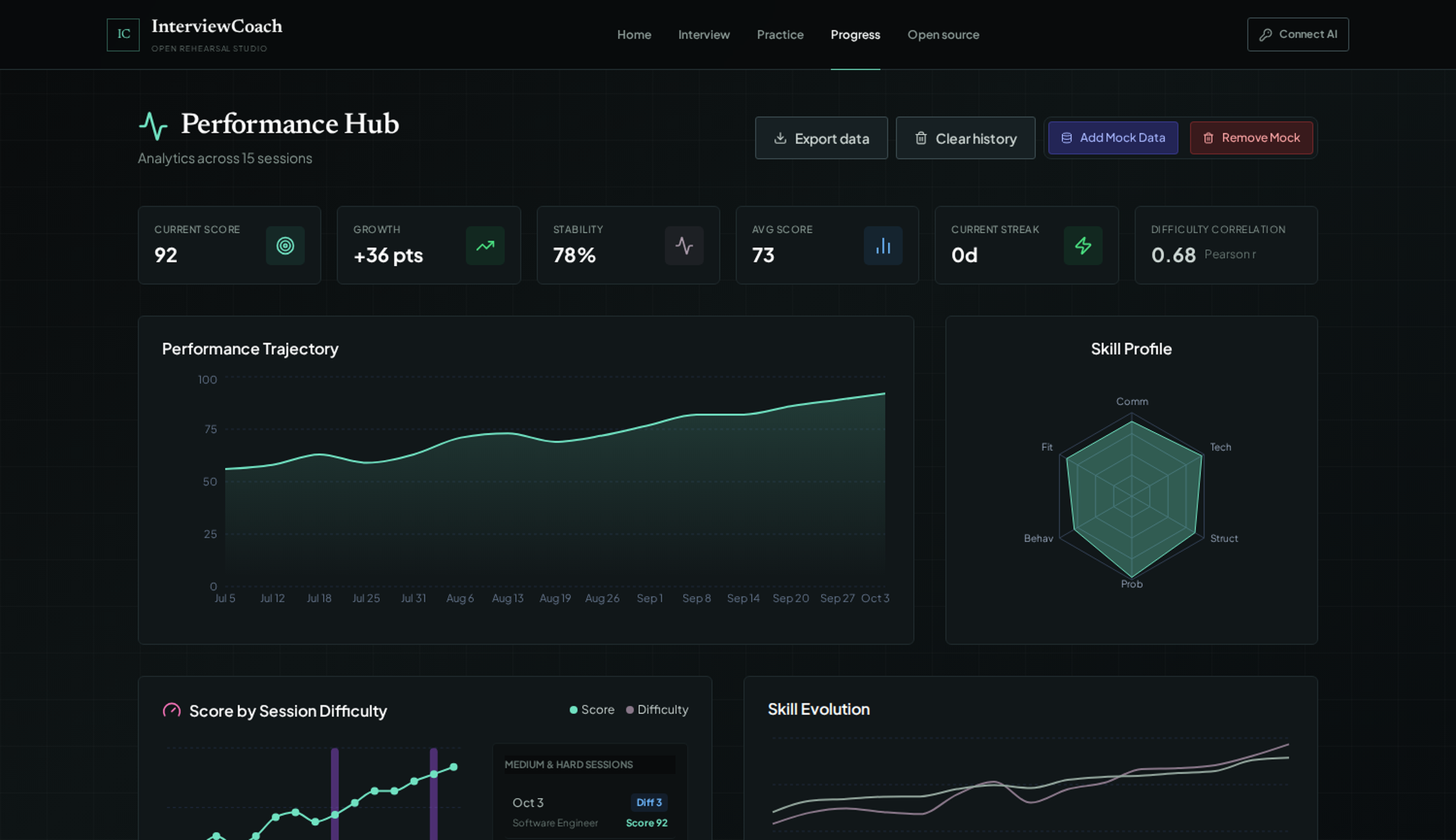
Task: Click the gauge icon beside Score by Session Difficulty
Action: [171, 710]
